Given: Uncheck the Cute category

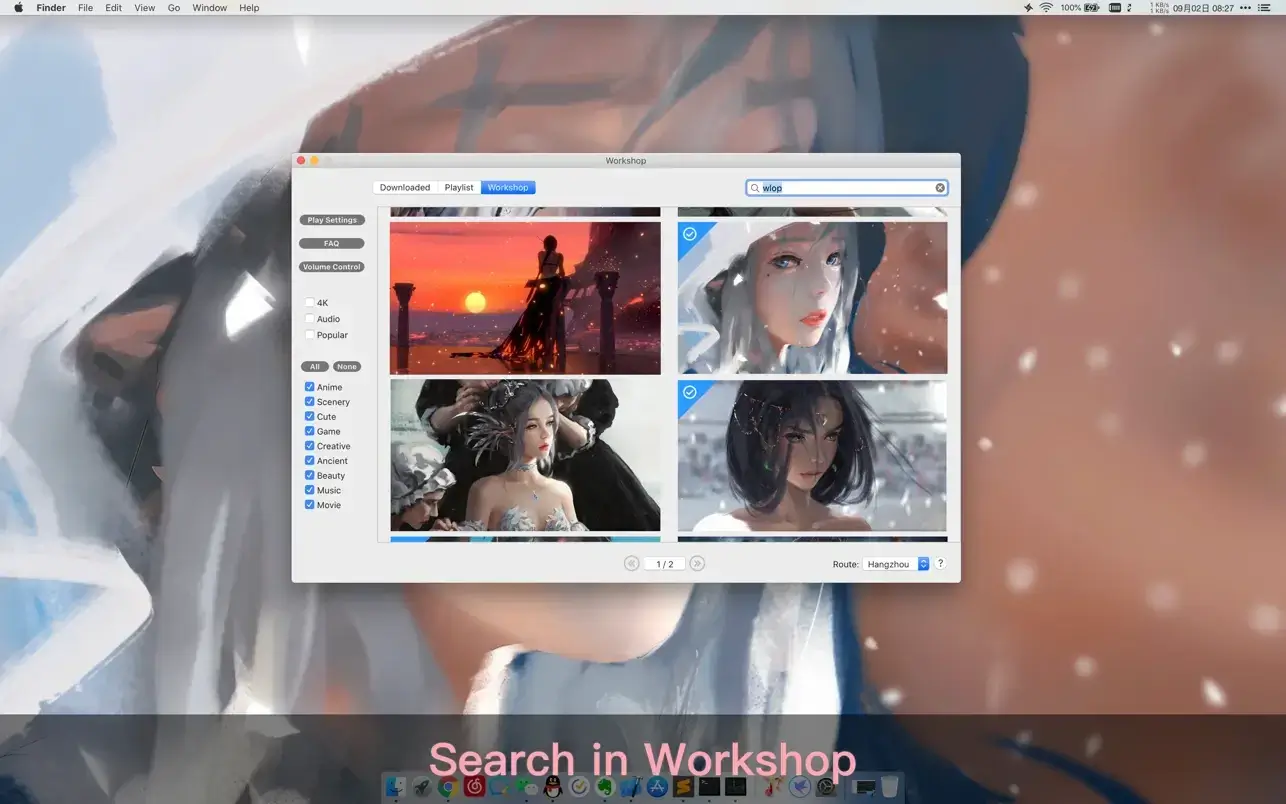Looking at the screenshot, I should [309, 416].
